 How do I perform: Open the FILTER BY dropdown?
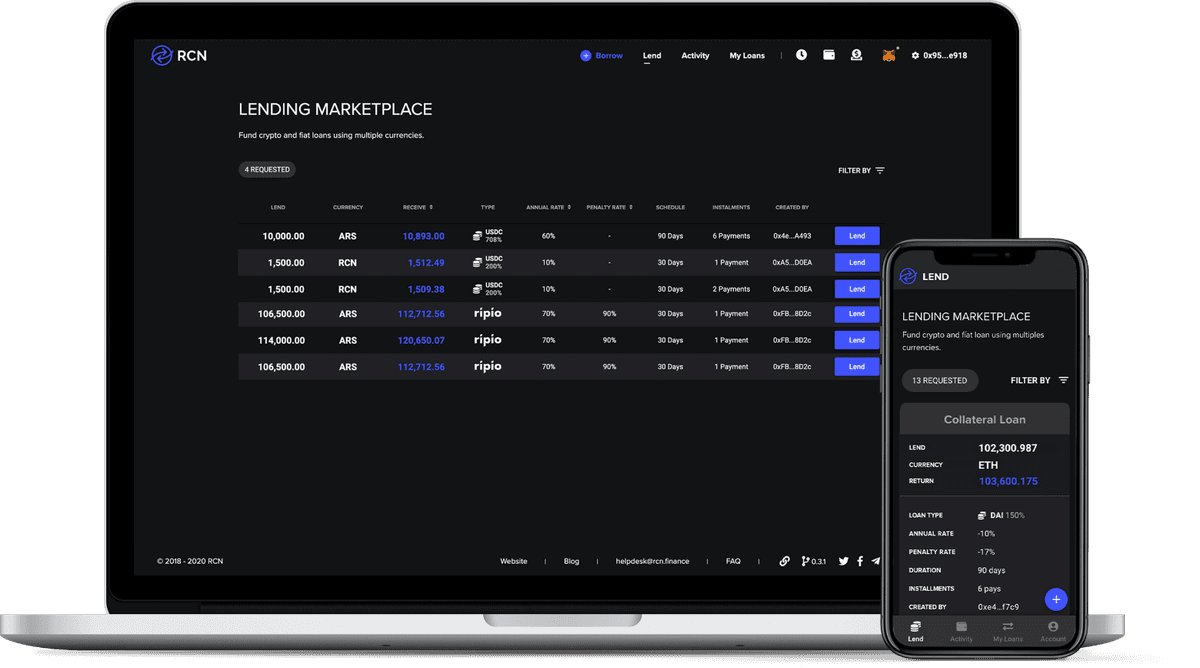point(860,170)
